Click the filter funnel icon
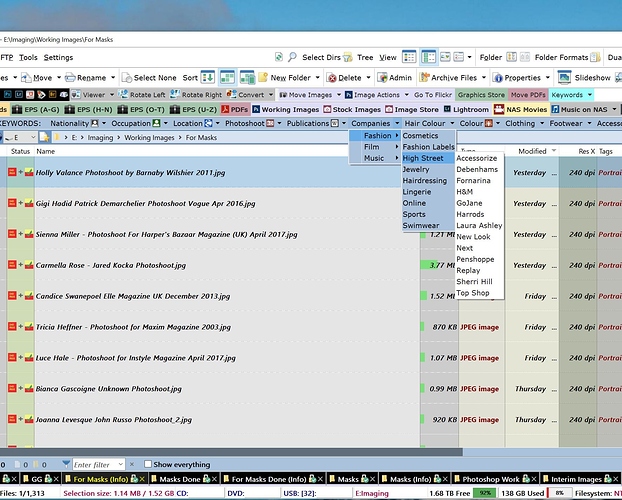Image resolution: width=622 pixels, height=500 pixels. click(66, 464)
